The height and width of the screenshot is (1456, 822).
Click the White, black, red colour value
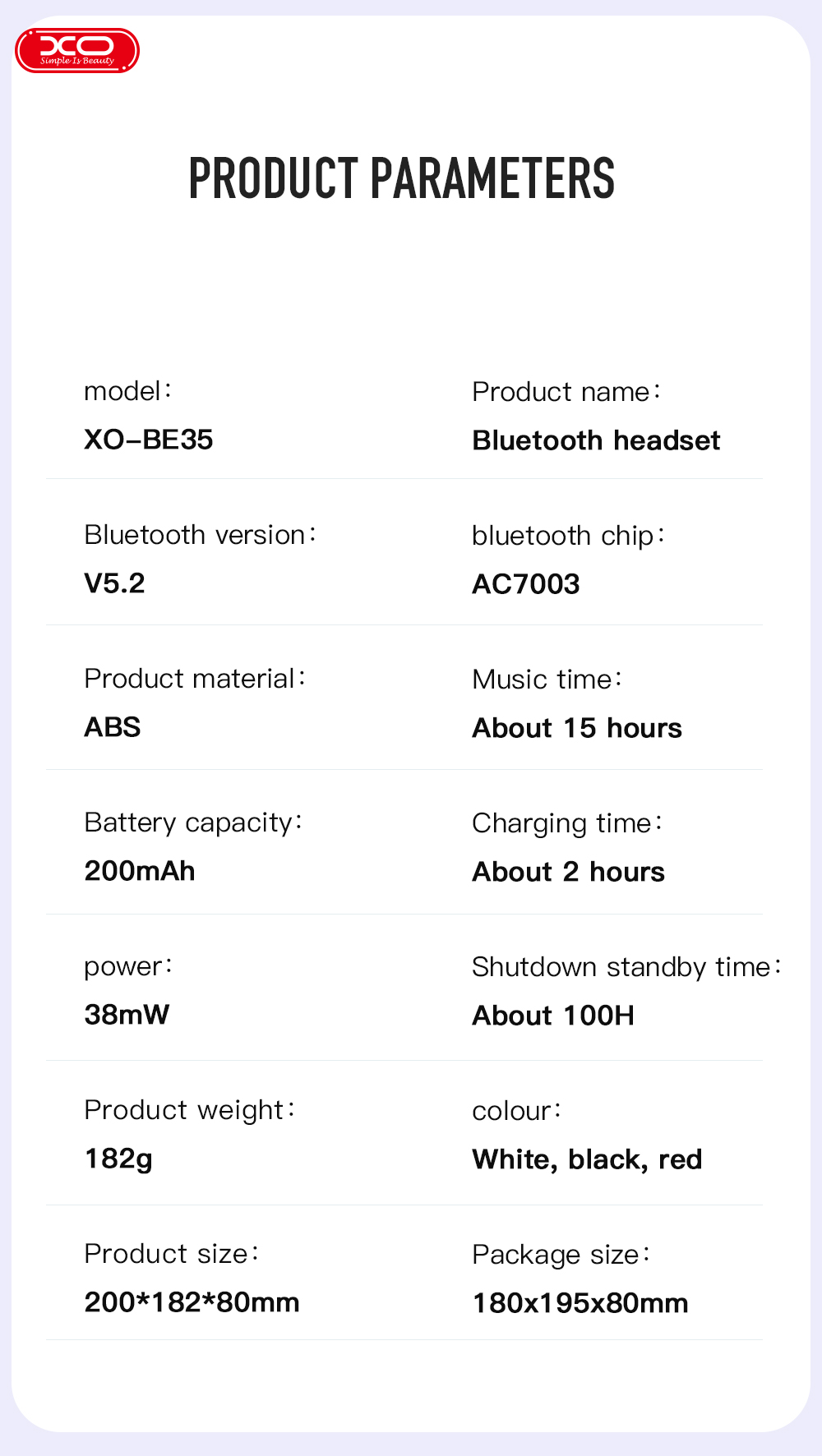point(587,1159)
